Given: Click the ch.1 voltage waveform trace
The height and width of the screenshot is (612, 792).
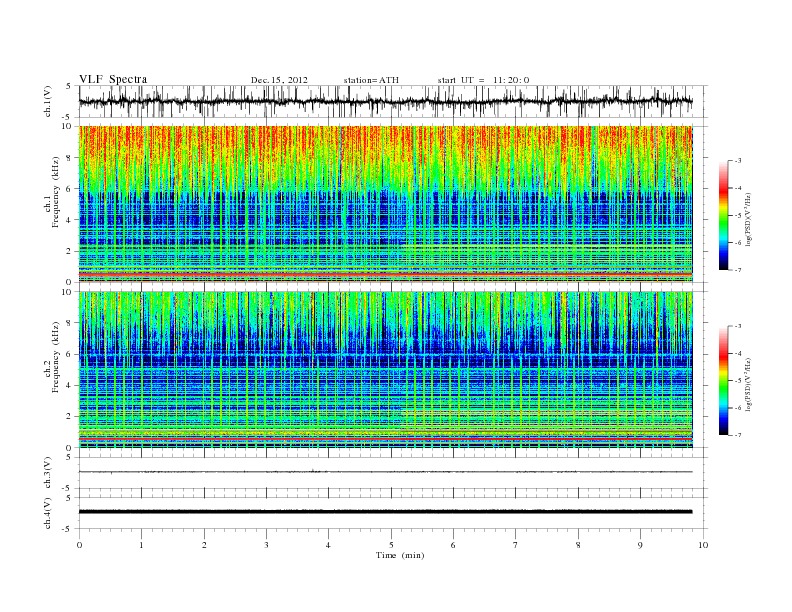Looking at the screenshot, I should pos(385,101).
